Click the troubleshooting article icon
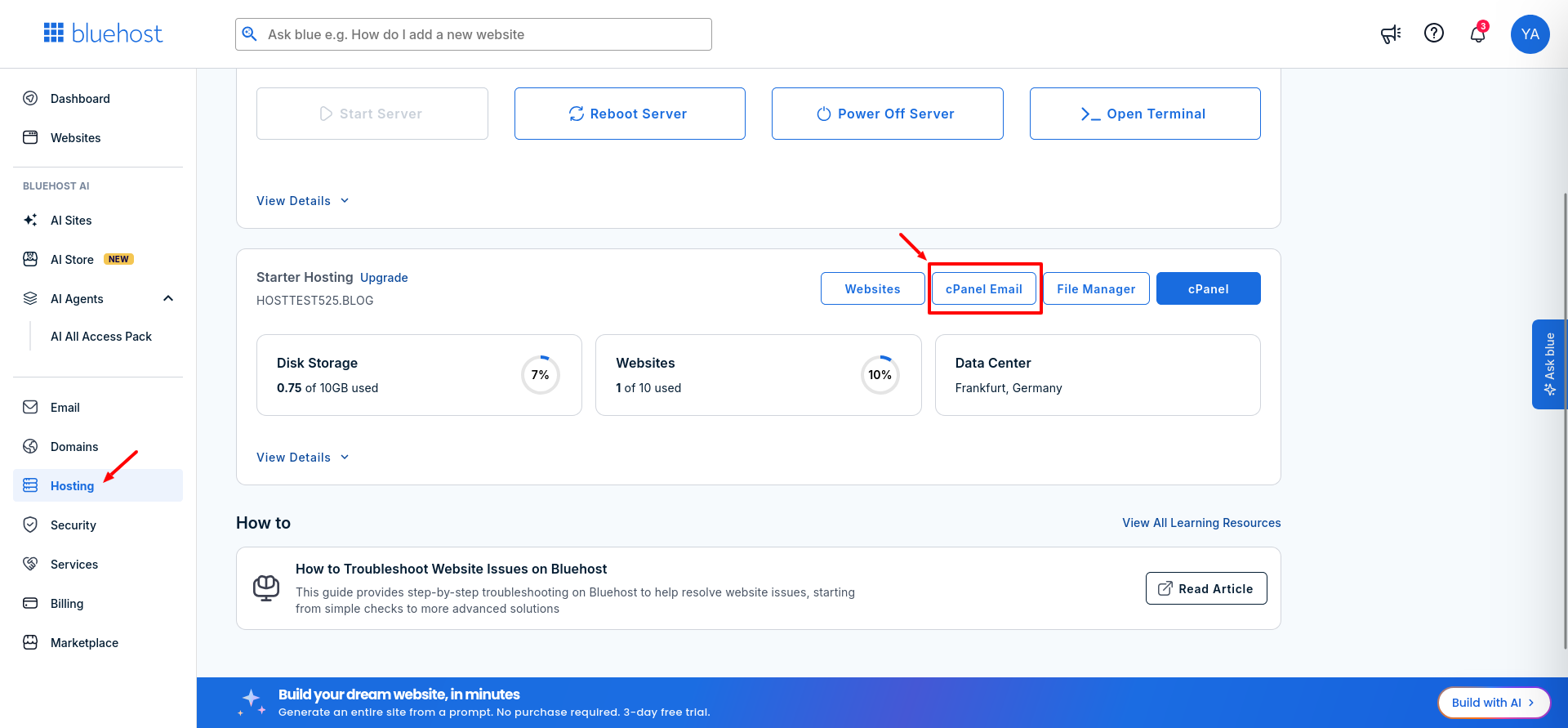This screenshot has width=1568, height=728. click(x=266, y=588)
